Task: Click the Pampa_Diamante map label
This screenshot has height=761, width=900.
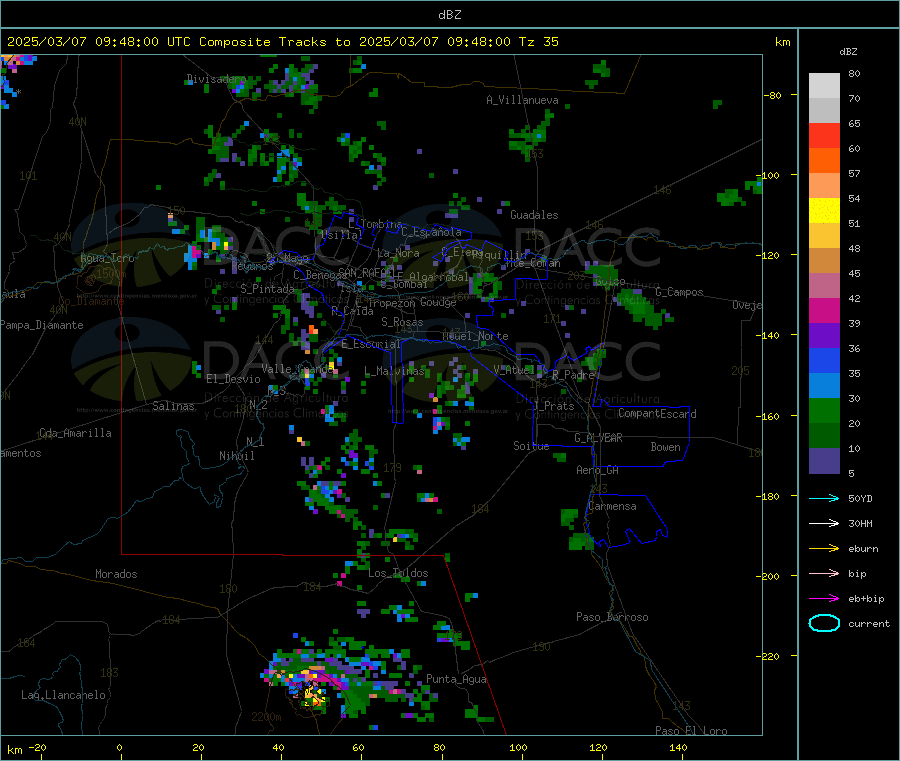Action: tap(42, 325)
